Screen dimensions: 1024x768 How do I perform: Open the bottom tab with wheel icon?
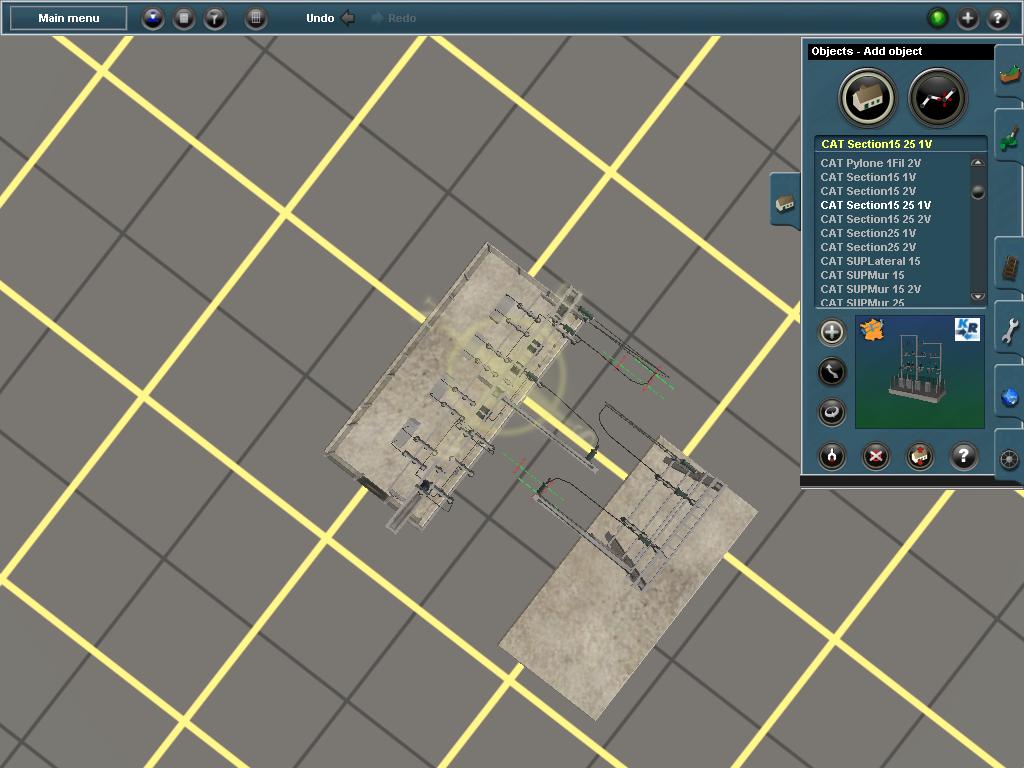click(1009, 458)
